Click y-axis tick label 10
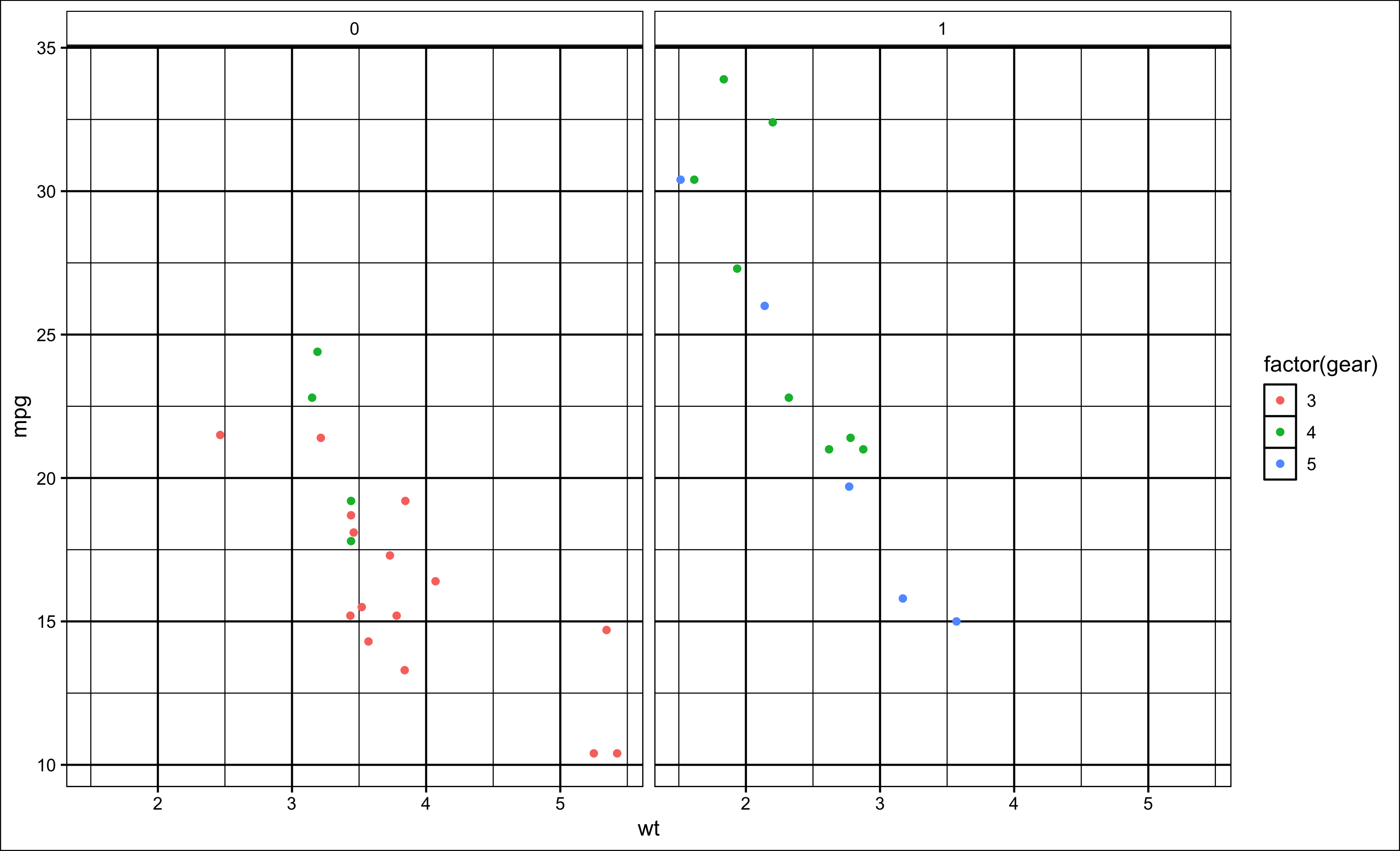The height and width of the screenshot is (851, 1400). (x=47, y=765)
